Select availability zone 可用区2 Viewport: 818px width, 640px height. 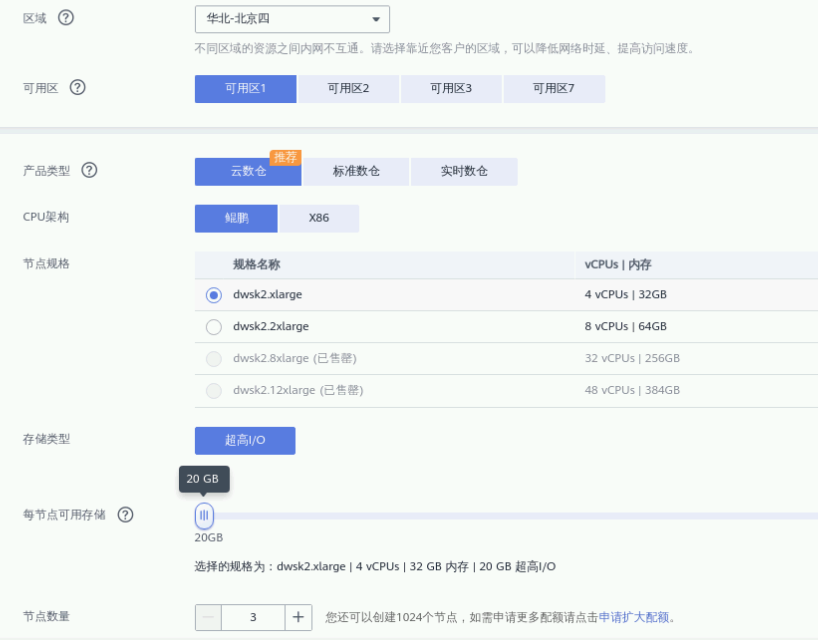coord(348,89)
